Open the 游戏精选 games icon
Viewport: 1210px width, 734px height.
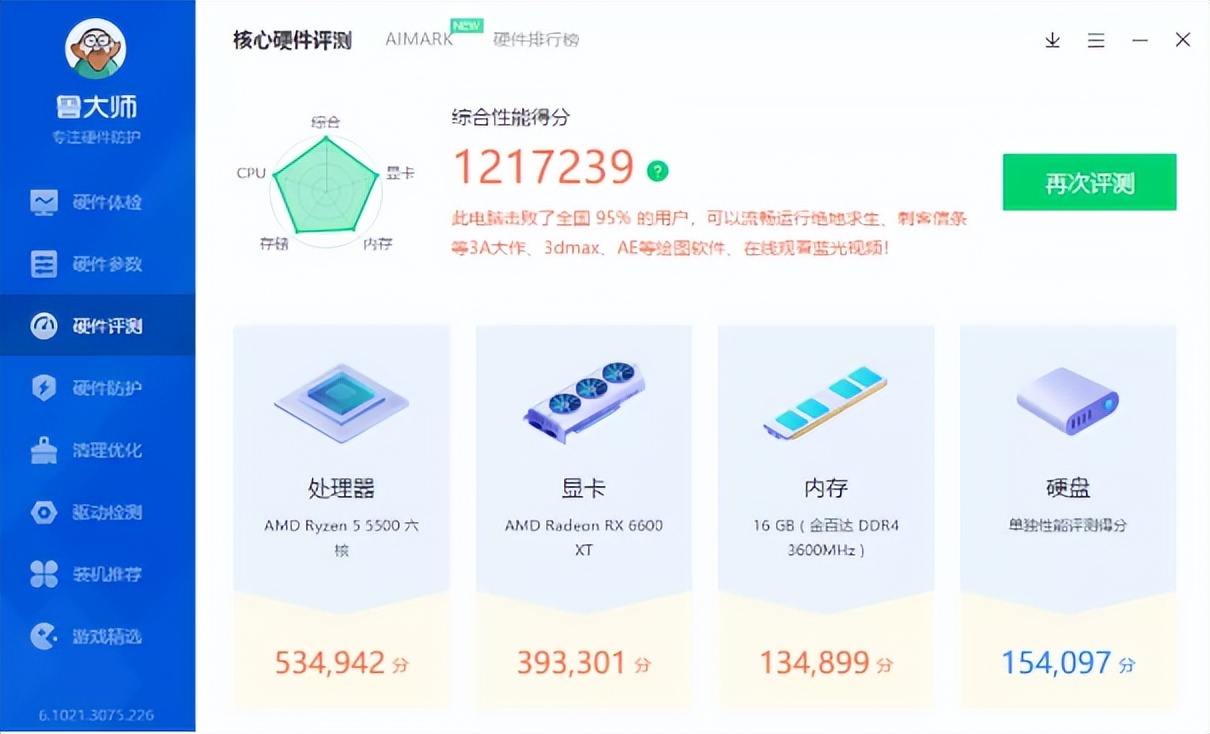(44, 636)
